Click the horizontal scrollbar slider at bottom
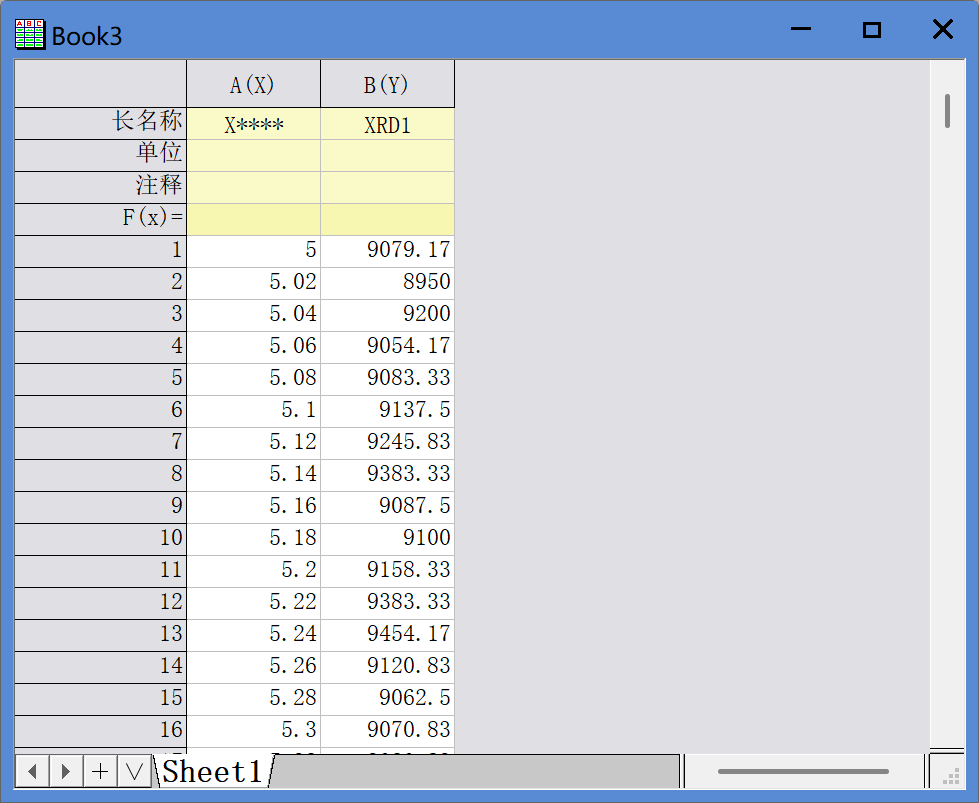The height and width of the screenshot is (803, 979). [x=803, y=771]
